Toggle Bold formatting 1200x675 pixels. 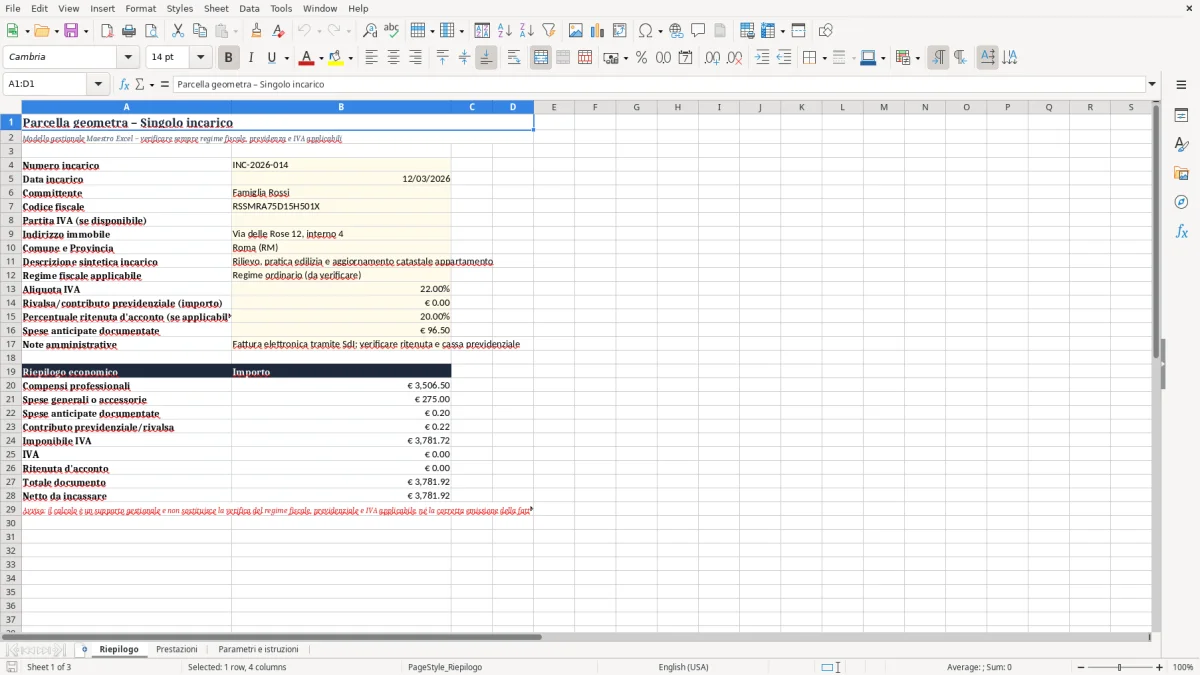tap(228, 58)
